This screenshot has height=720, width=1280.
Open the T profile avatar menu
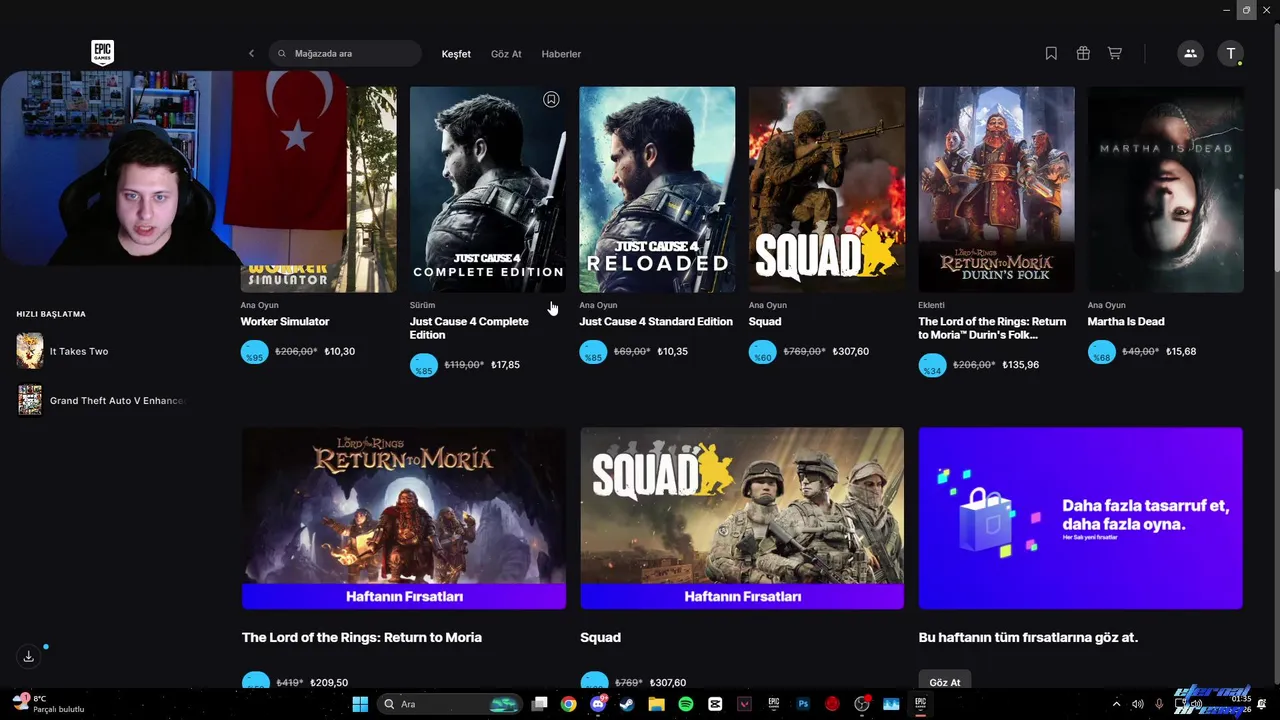click(x=1230, y=54)
